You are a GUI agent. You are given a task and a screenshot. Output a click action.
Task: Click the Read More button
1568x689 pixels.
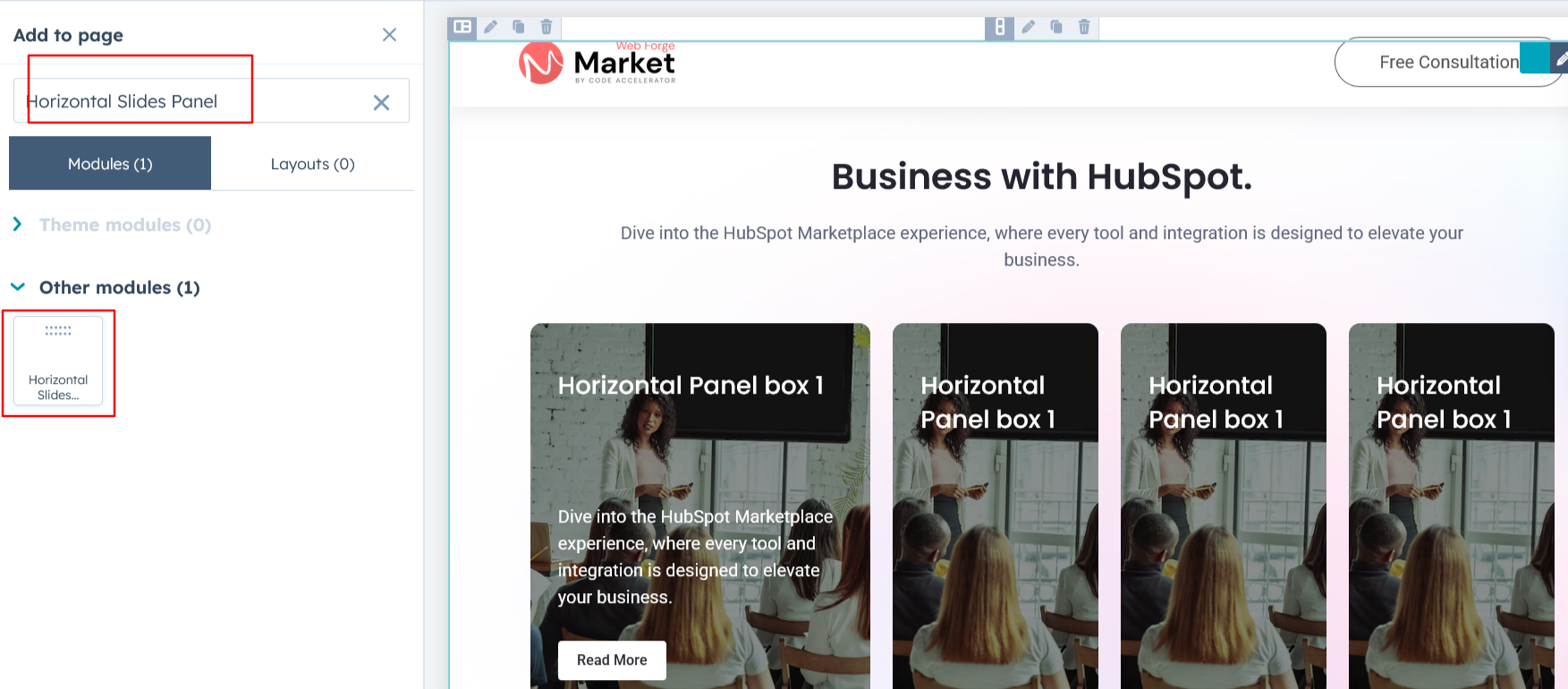tap(612, 659)
